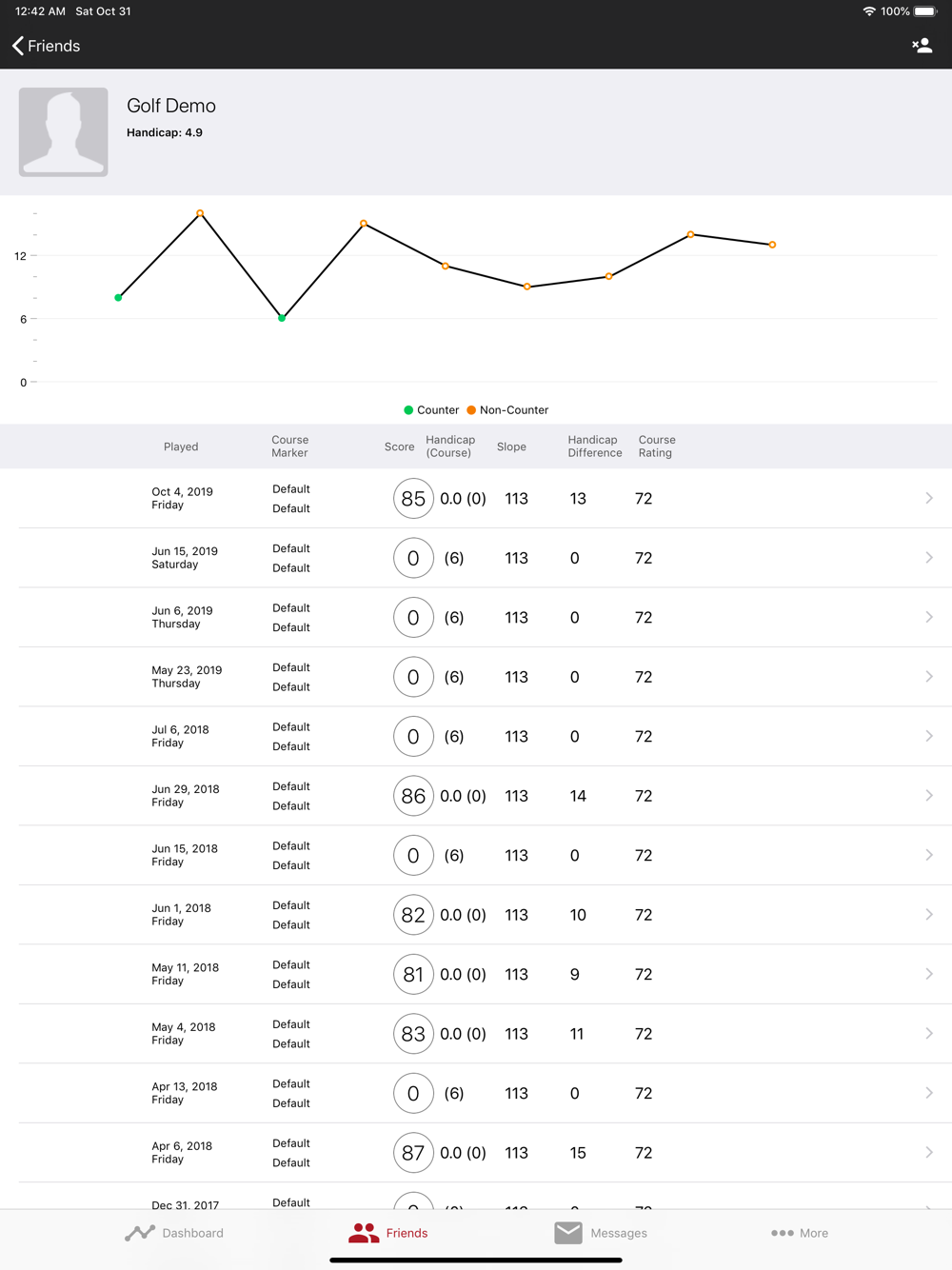This screenshot has width=952, height=1270.
Task: Open details for Apr 13, 2018 round
Action: point(476,1094)
